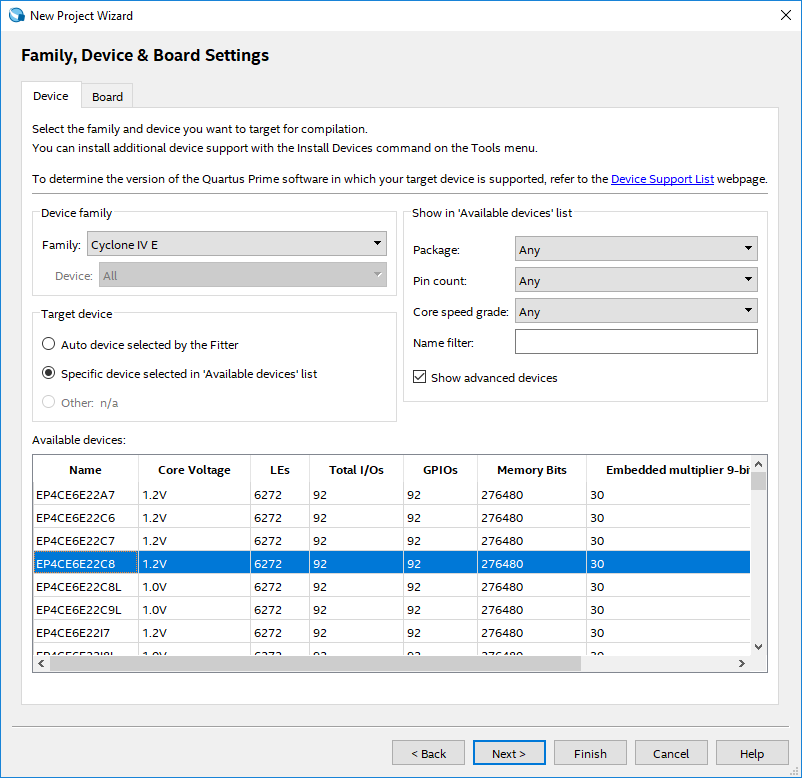Click the Finish button

(590, 753)
